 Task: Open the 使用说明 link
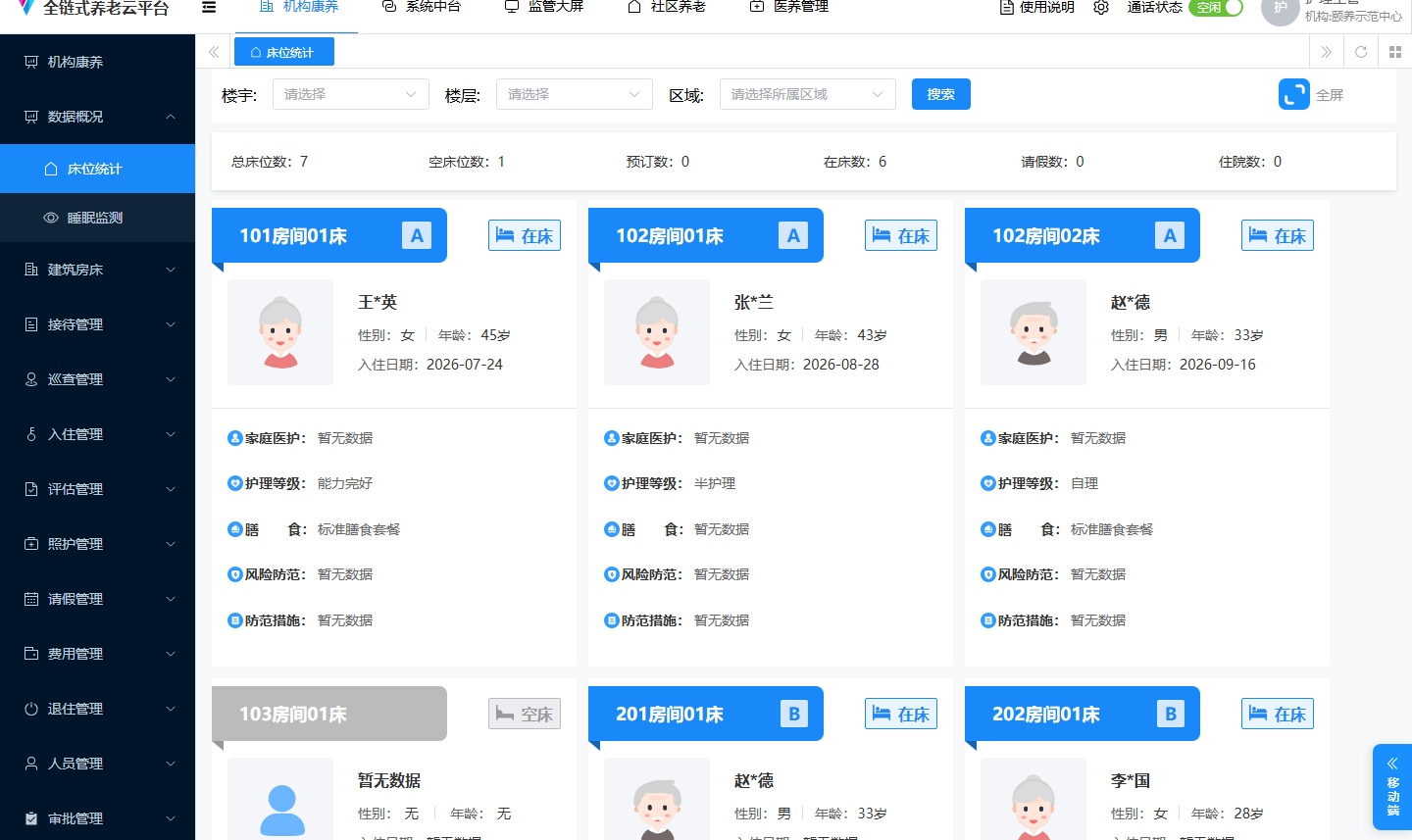tap(1036, 7)
